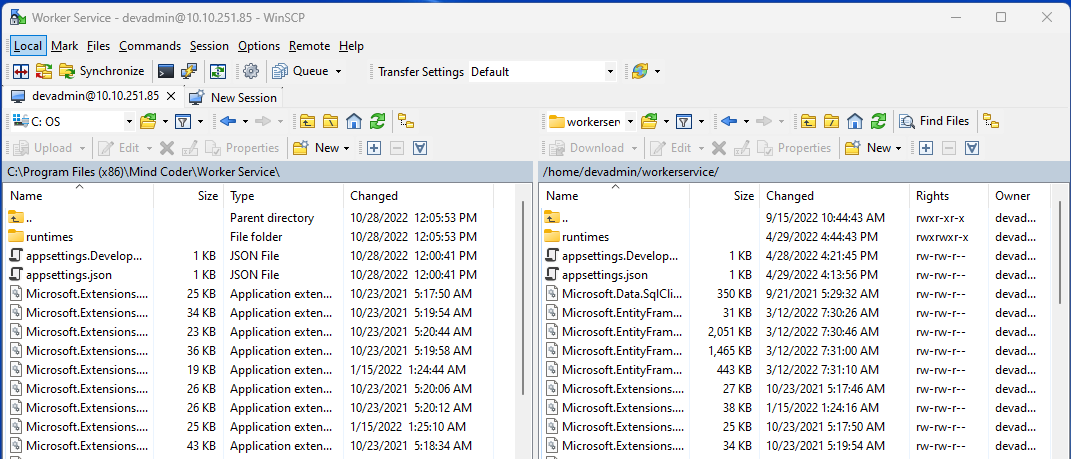Open session in PuTTY icon
This screenshot has height=459, width=1071.
point(189,71)
